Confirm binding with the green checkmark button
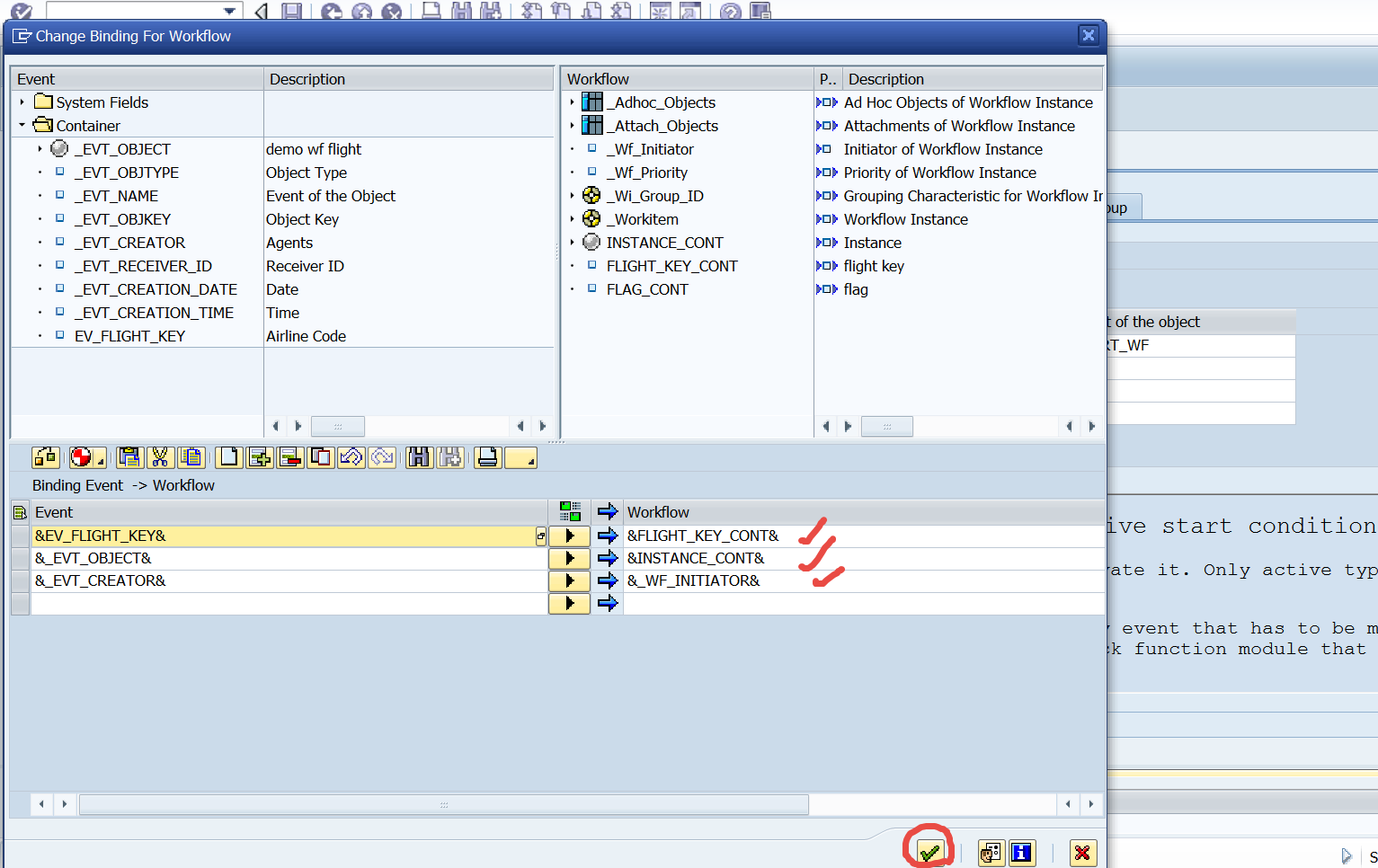This screenshot has height=868, width=1378. (x=929, y=853)
